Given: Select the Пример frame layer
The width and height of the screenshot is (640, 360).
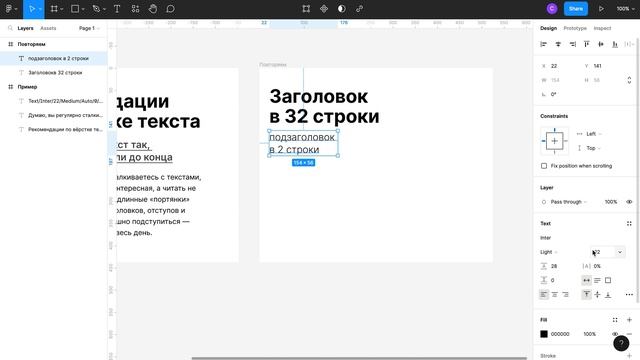Looking at the screenshot, I should coord(53,87).
